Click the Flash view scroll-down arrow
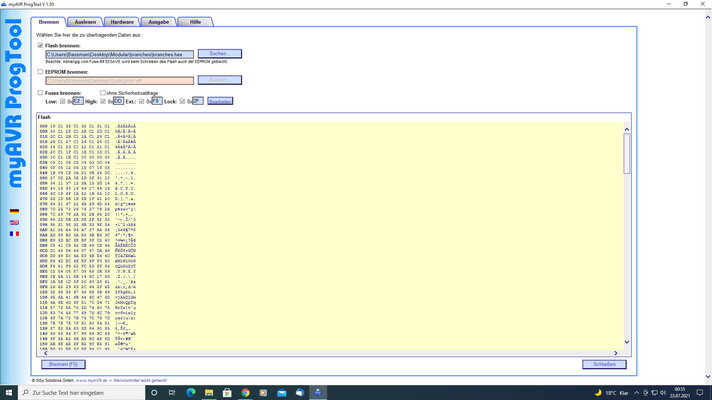 coord(627,342)
